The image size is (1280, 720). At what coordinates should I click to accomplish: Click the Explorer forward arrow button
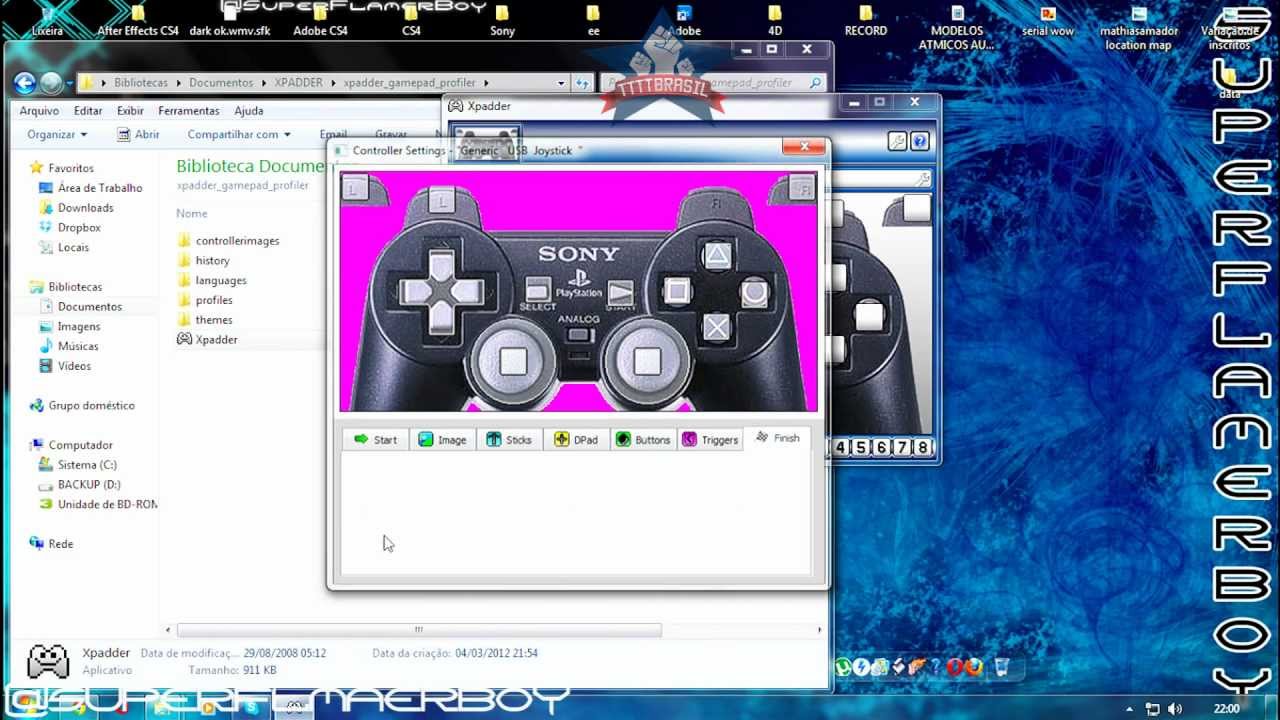(x=50, y=83)
